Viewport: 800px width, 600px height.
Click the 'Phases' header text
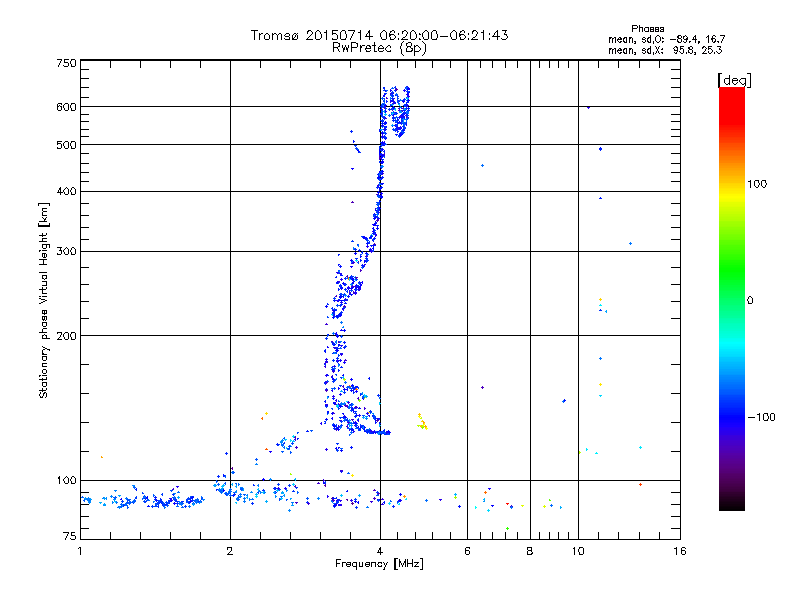pos(647,29)
